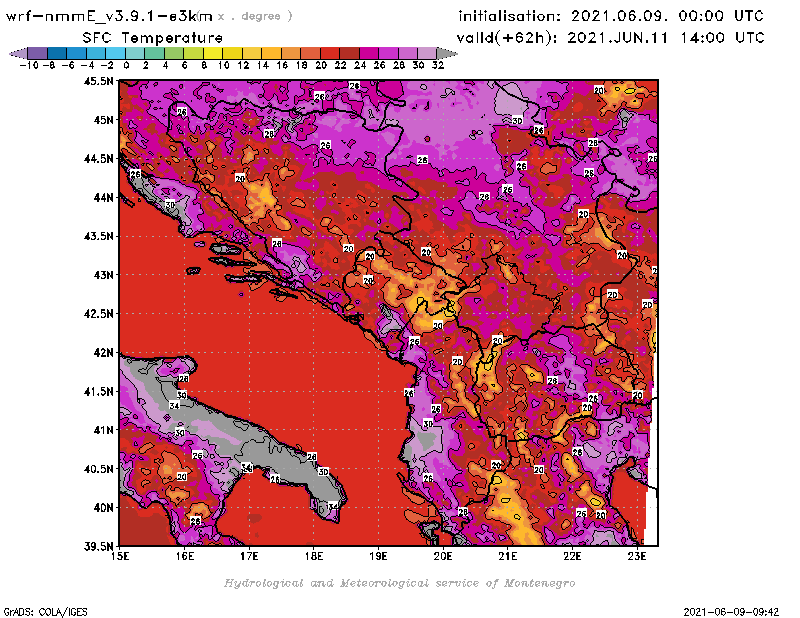Select the '43.5N' latitude label

(98, 236)
